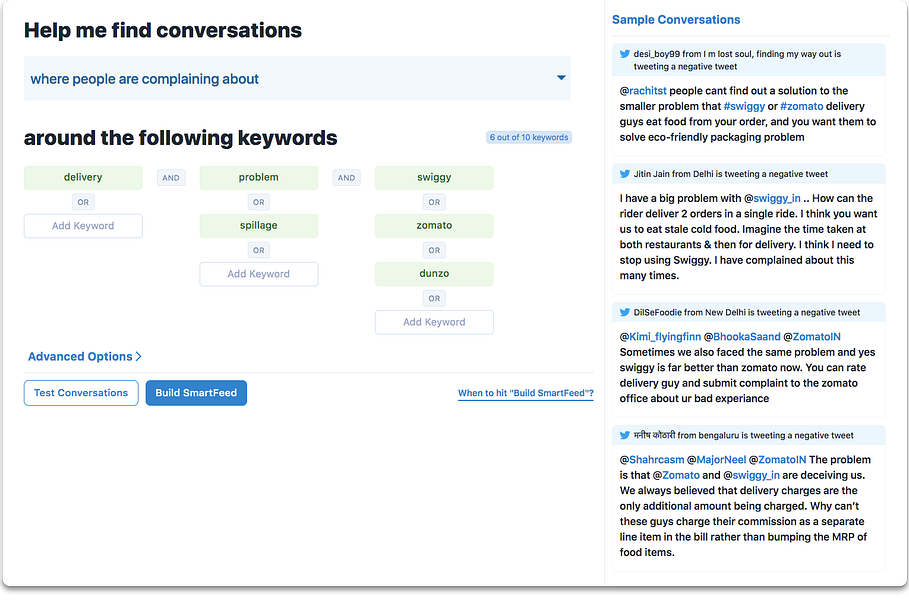This screenshot has width=909, height=600.
Task: Click the OR label below spillage
Action: tap(259, 250)
